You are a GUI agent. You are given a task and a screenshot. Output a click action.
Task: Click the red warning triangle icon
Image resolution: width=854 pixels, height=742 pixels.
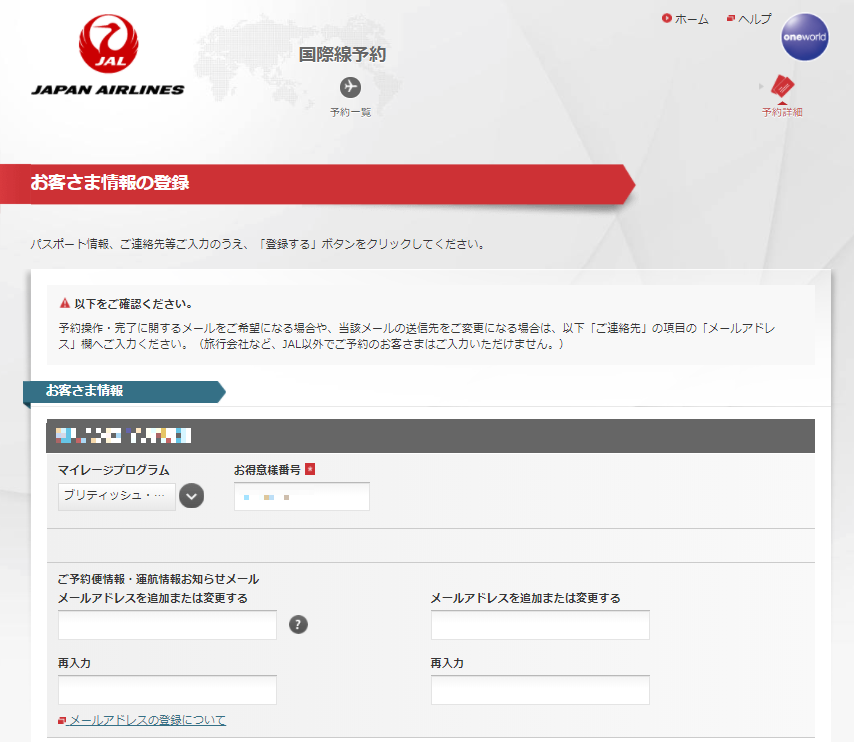[65, 303]
